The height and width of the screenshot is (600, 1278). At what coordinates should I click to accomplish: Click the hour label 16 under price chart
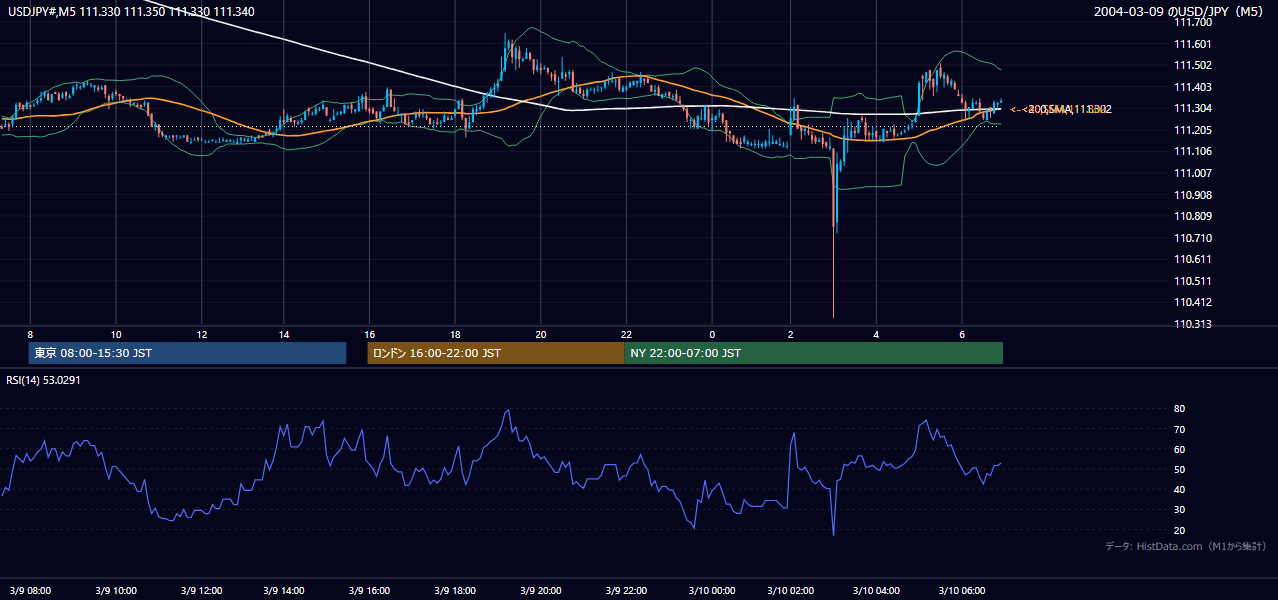(x=370, y=334)
